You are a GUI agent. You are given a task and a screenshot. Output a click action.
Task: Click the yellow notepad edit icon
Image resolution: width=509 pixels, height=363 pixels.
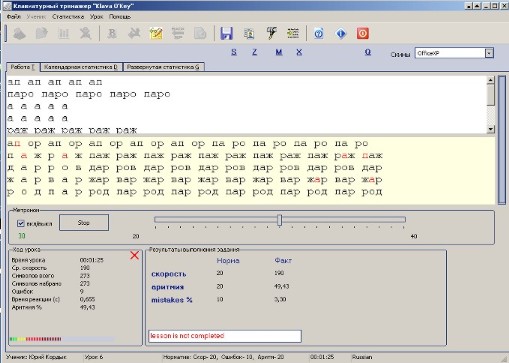click(156, 33)
